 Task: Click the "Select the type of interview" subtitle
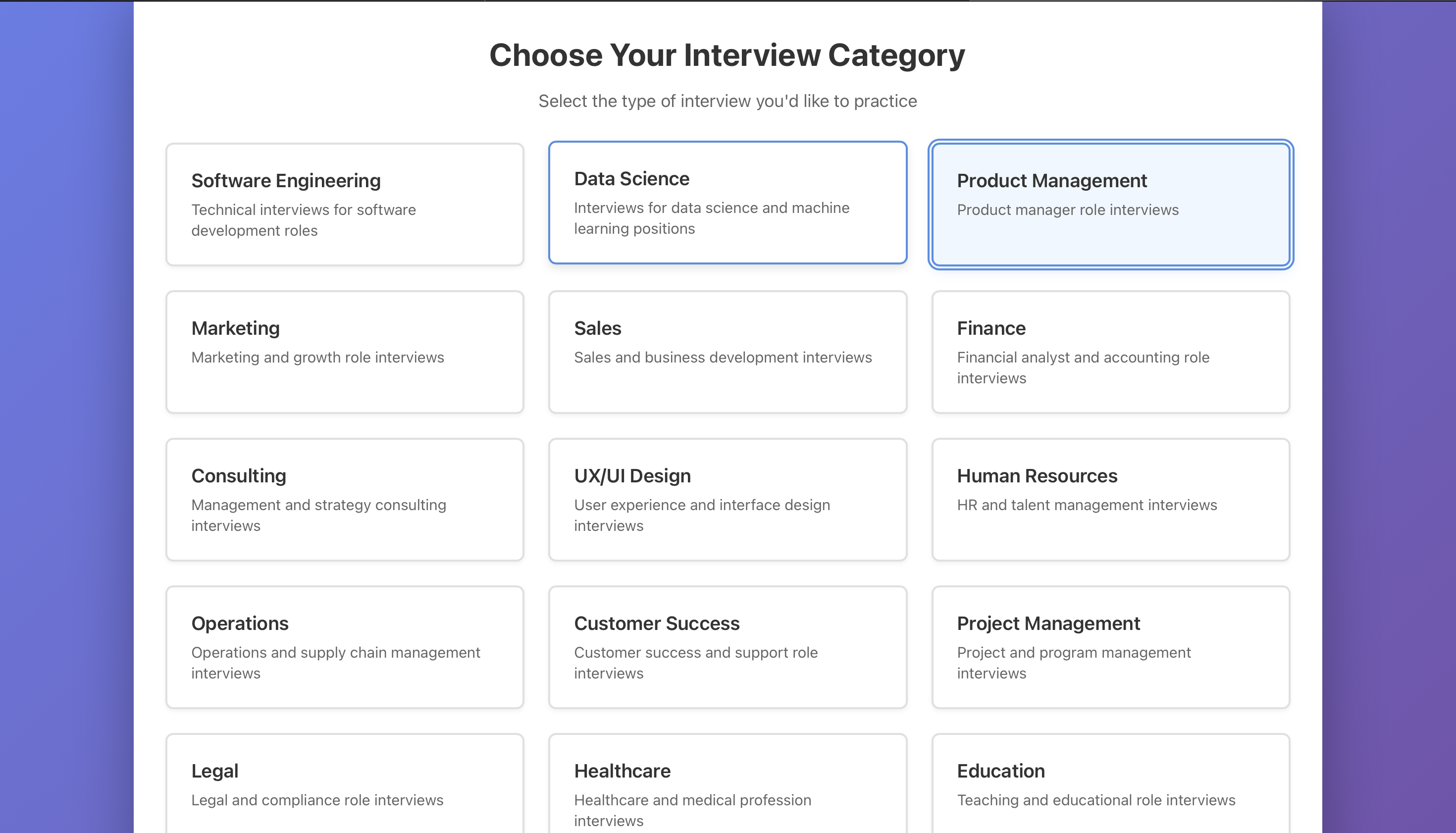pyautogui.click(x=727, y=101)
